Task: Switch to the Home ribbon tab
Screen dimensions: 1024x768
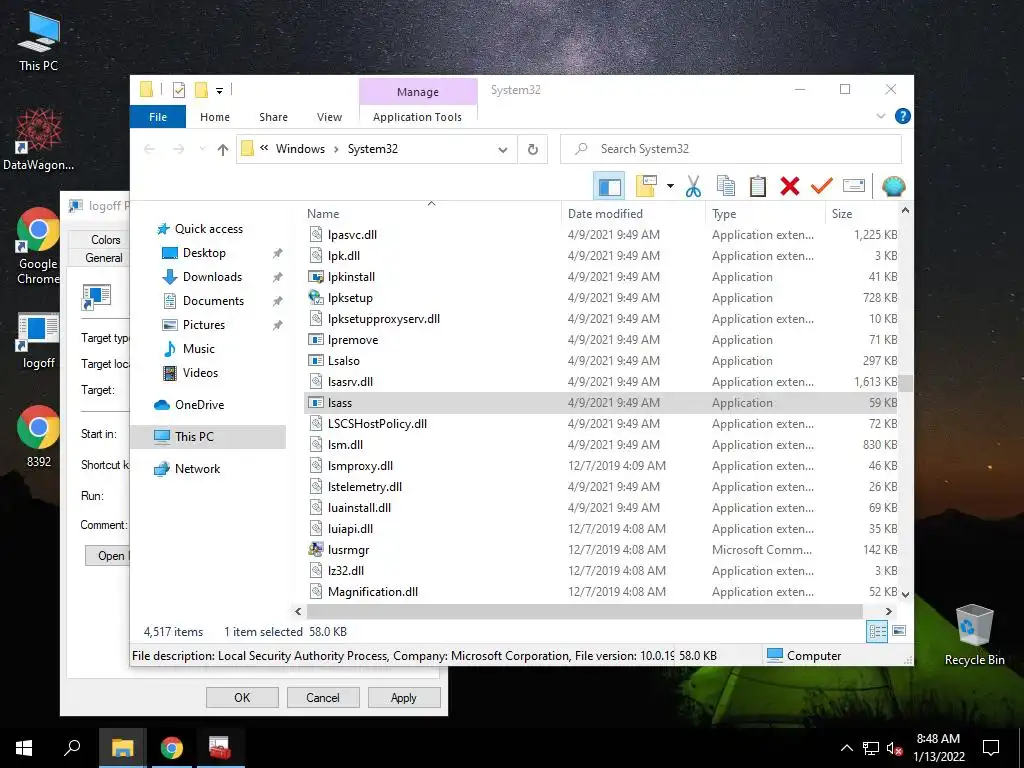Action: click(215, 117)
